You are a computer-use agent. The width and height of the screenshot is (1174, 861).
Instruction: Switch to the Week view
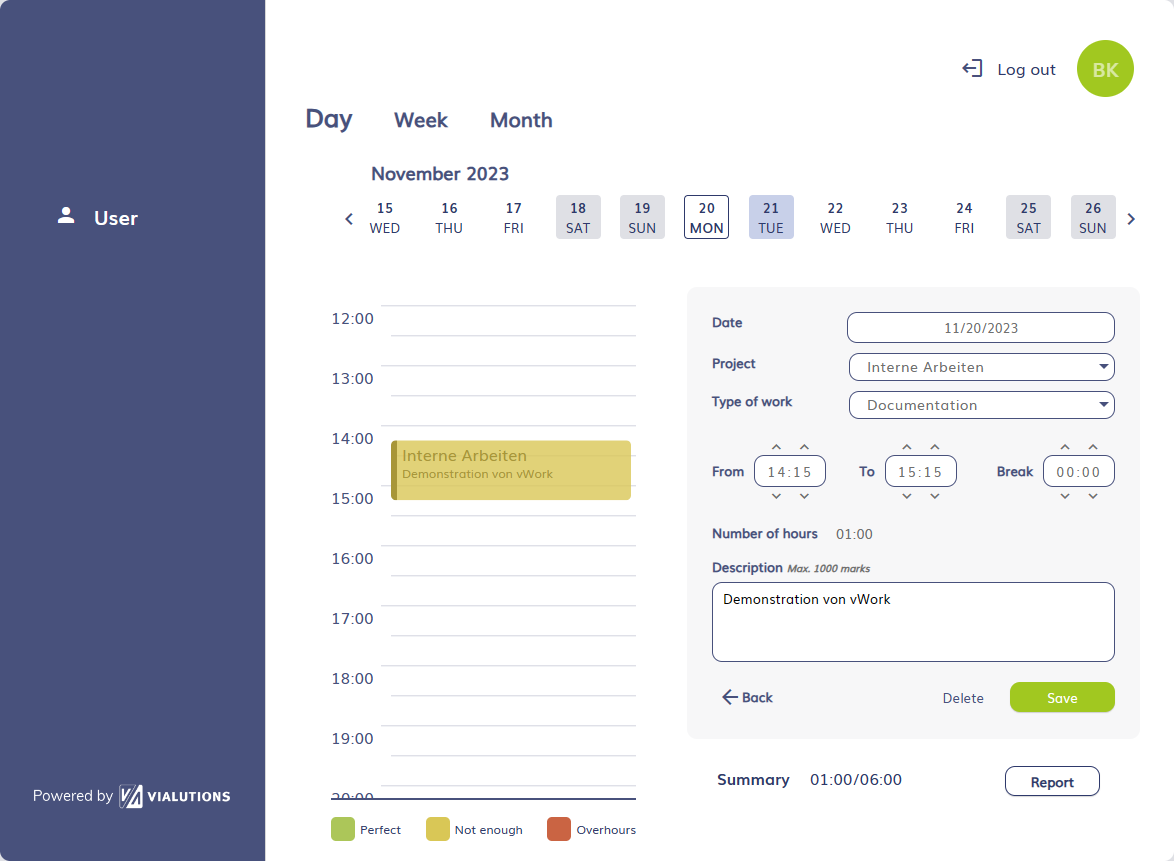point(420,120)
